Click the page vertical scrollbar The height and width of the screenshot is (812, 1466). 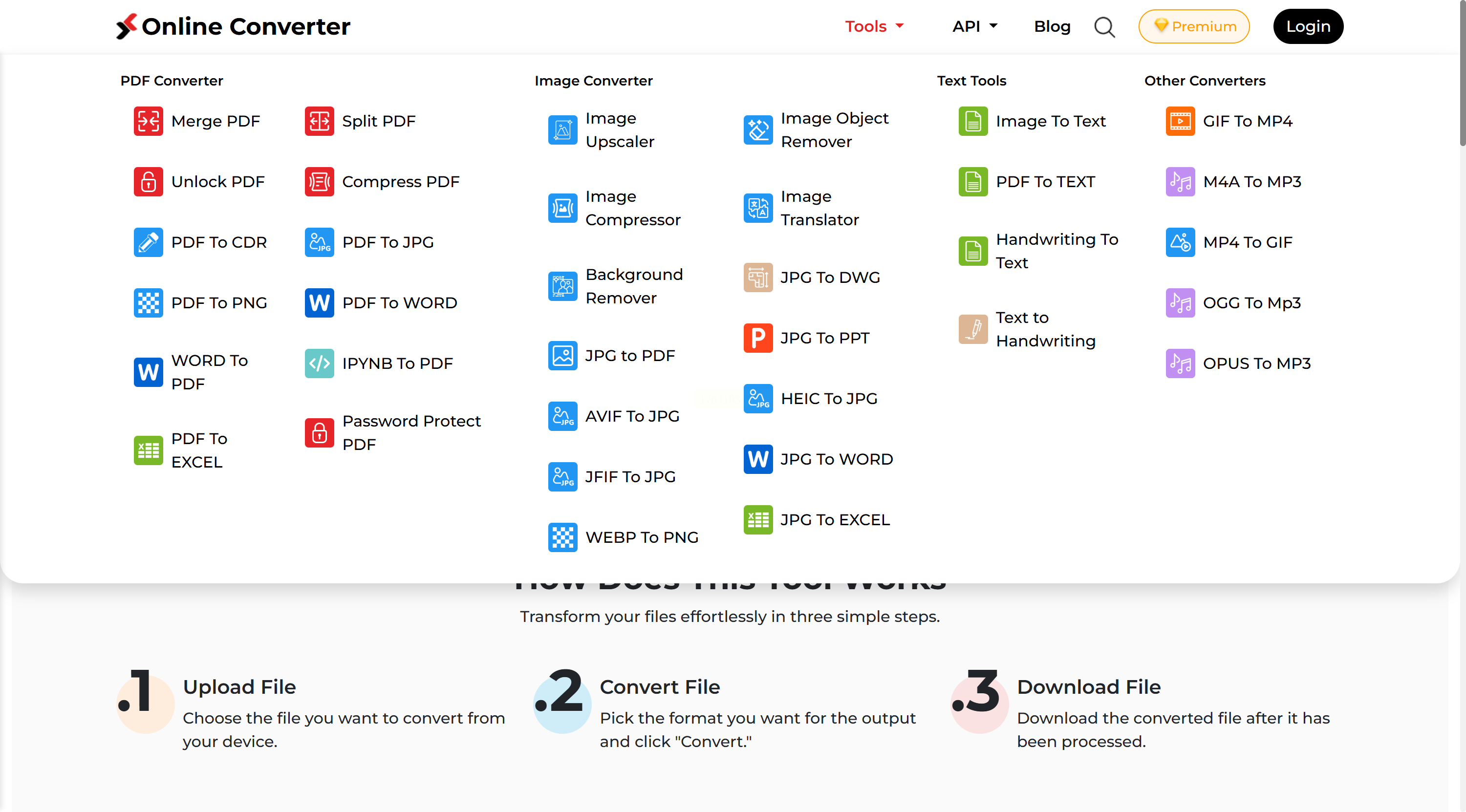point(1461,74)
